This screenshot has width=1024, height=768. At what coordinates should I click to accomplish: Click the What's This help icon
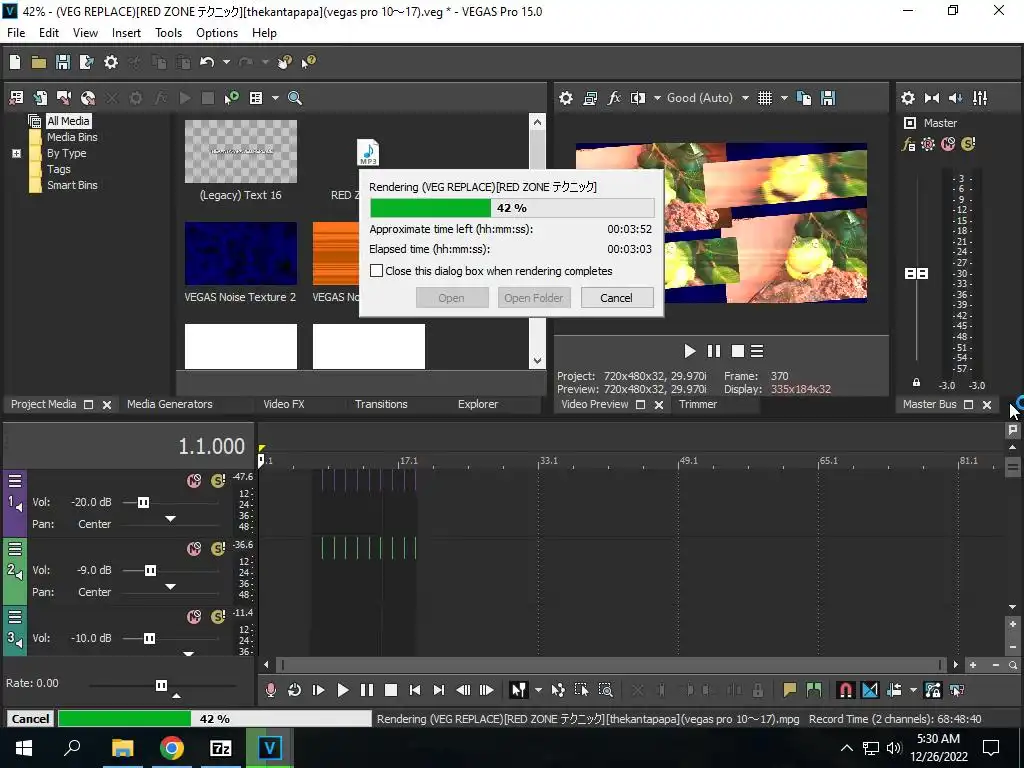308,62
